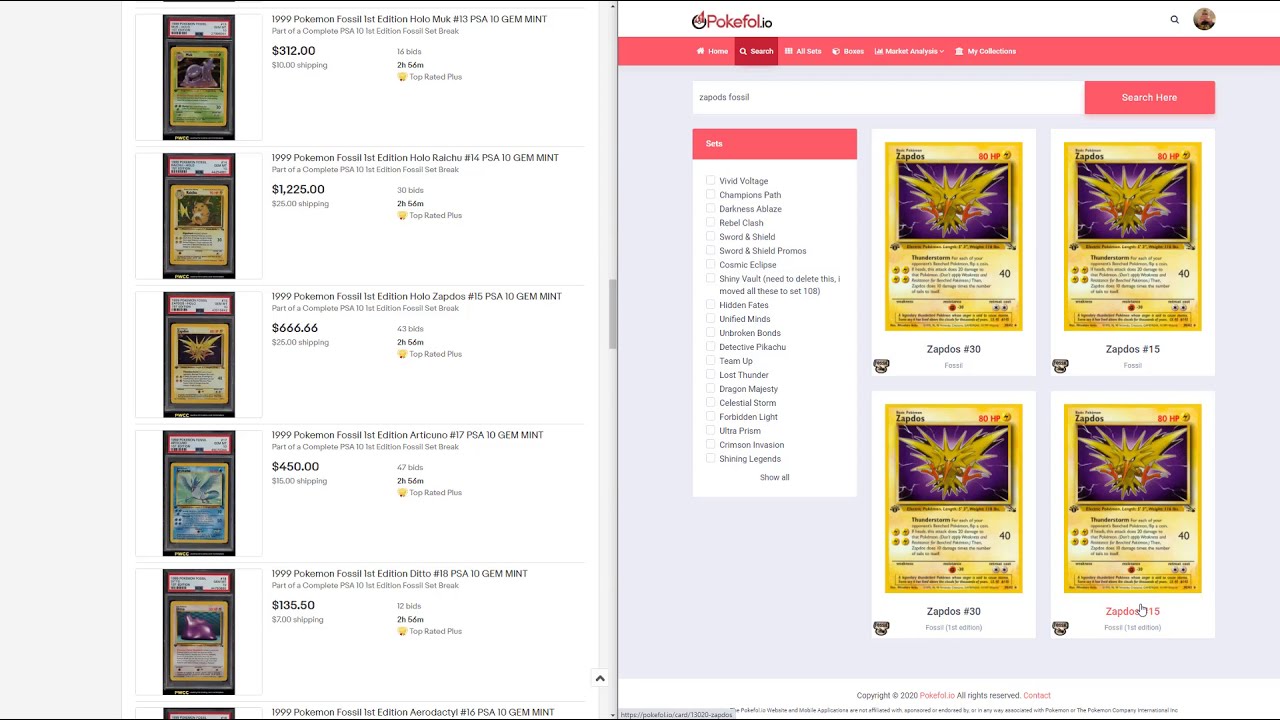Viewport: 1280px width, 720px height.
Task: Click the Zapdos #30 Fossil title link
Action: pyautogui.click(x=953, y=349)
